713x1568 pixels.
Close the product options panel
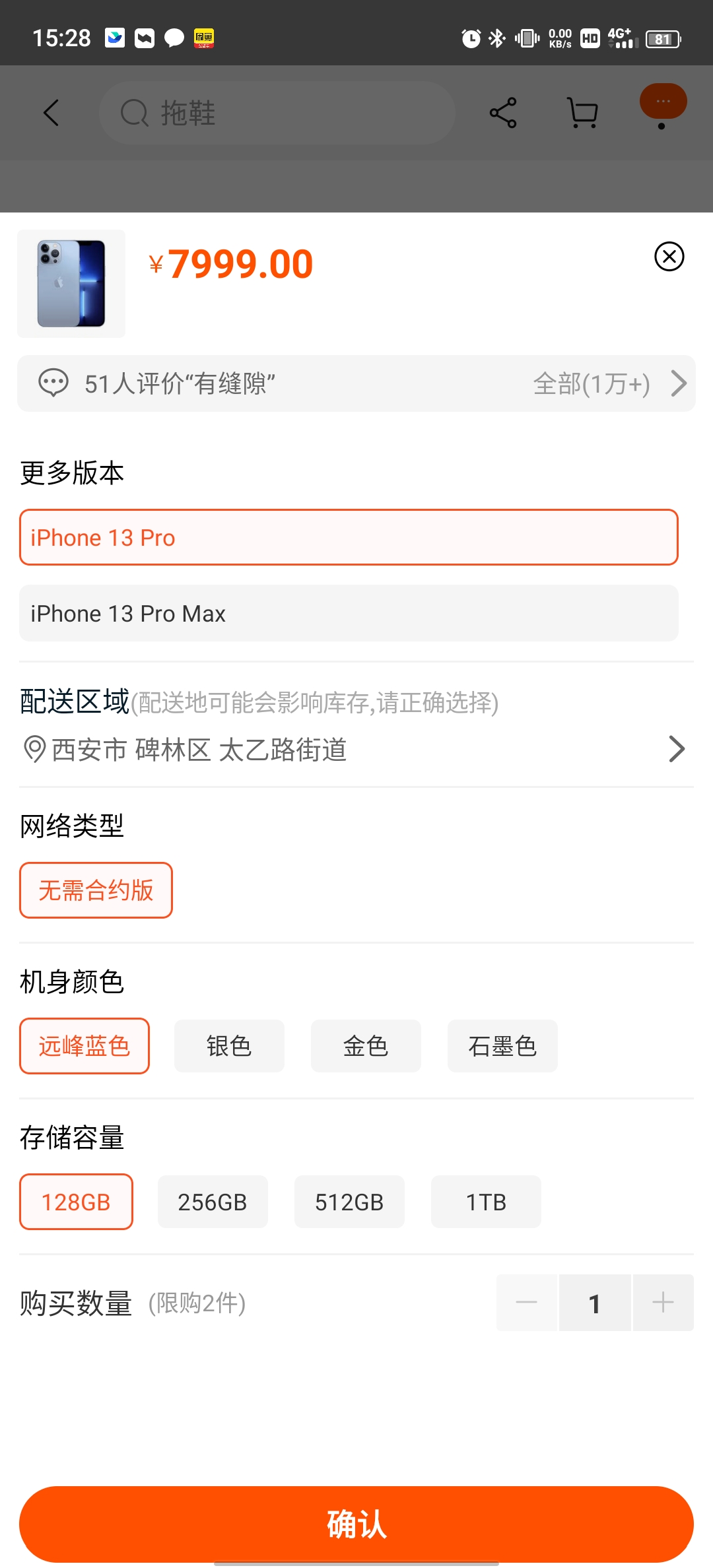(669, 256)
